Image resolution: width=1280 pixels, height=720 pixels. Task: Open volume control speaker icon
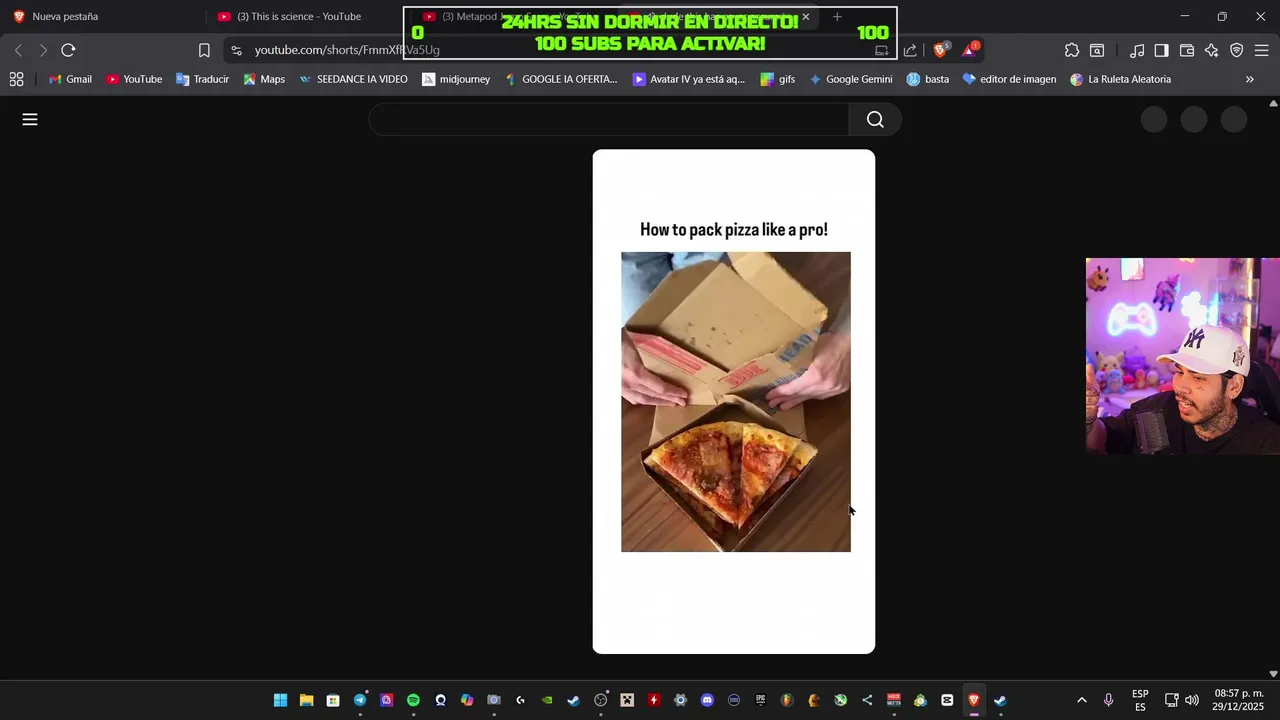(x=1191, y=700)
